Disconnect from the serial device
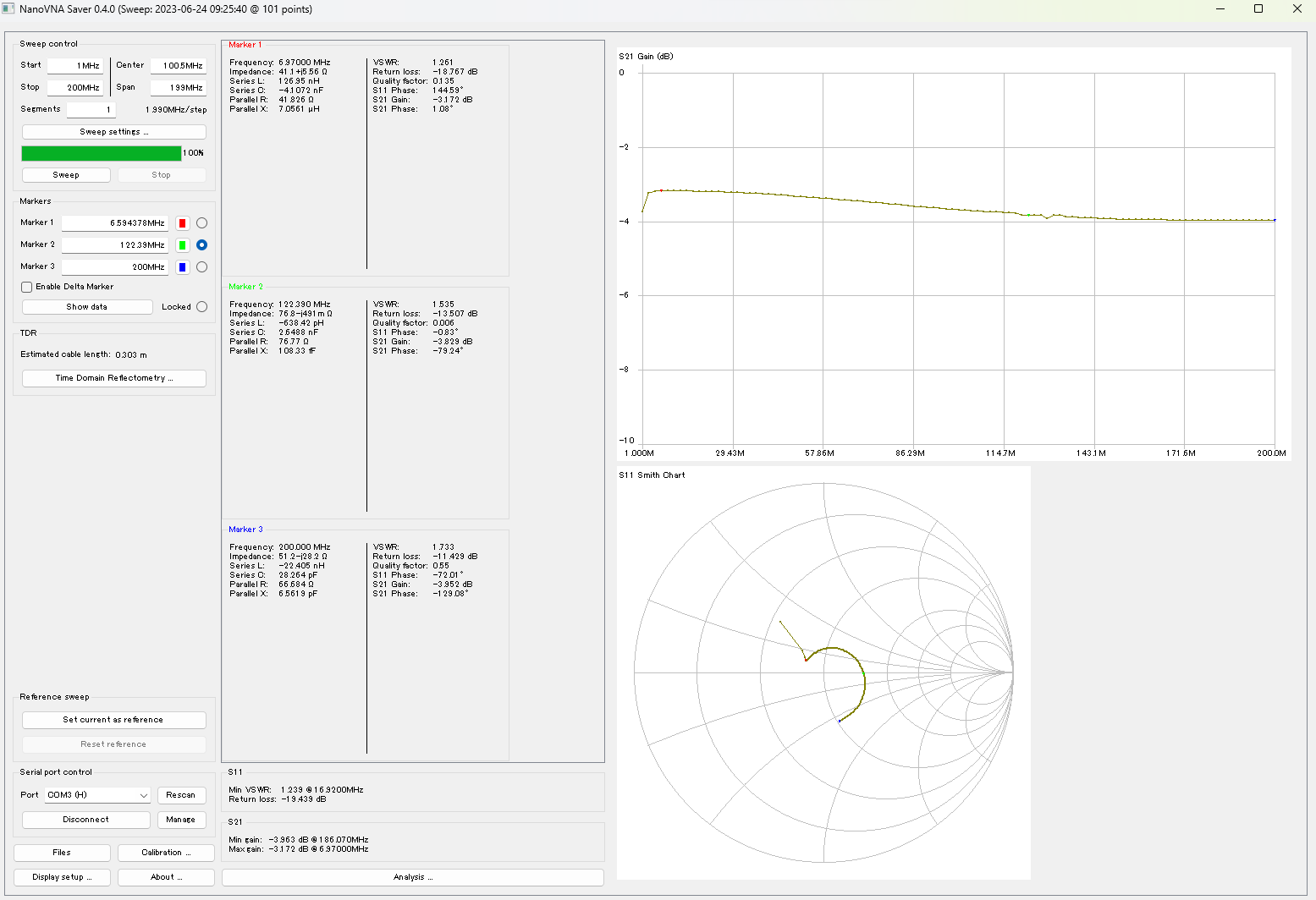 click(86, 820)
